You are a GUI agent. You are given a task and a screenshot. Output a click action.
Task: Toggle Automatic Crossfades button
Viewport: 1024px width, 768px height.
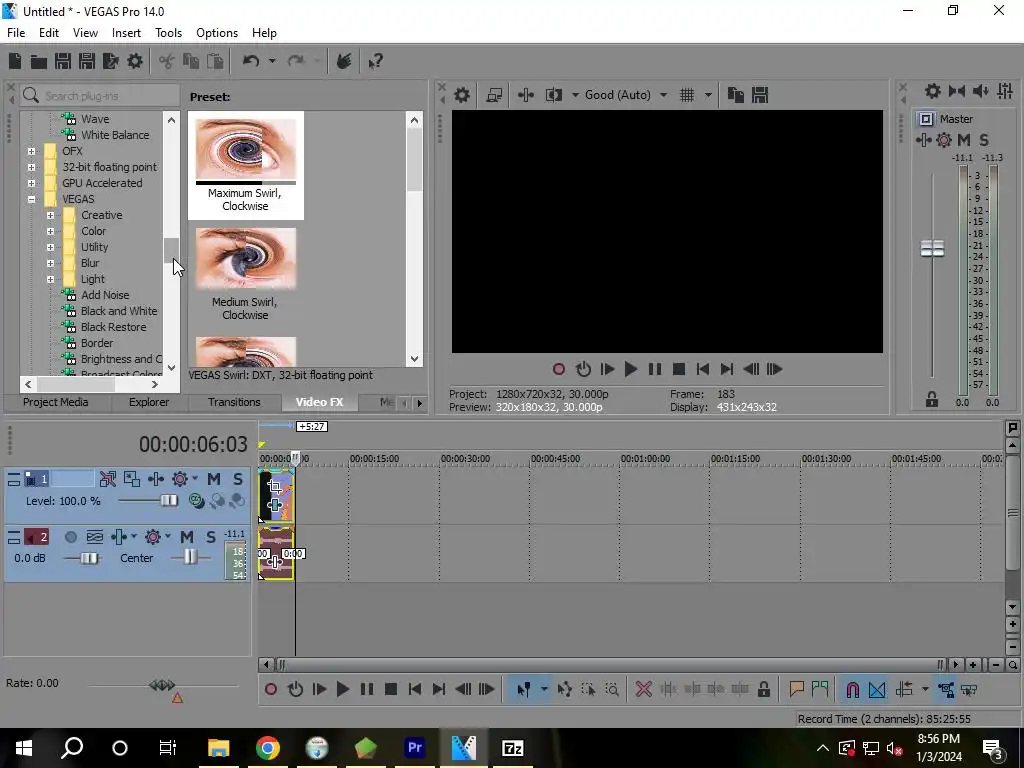877,689
